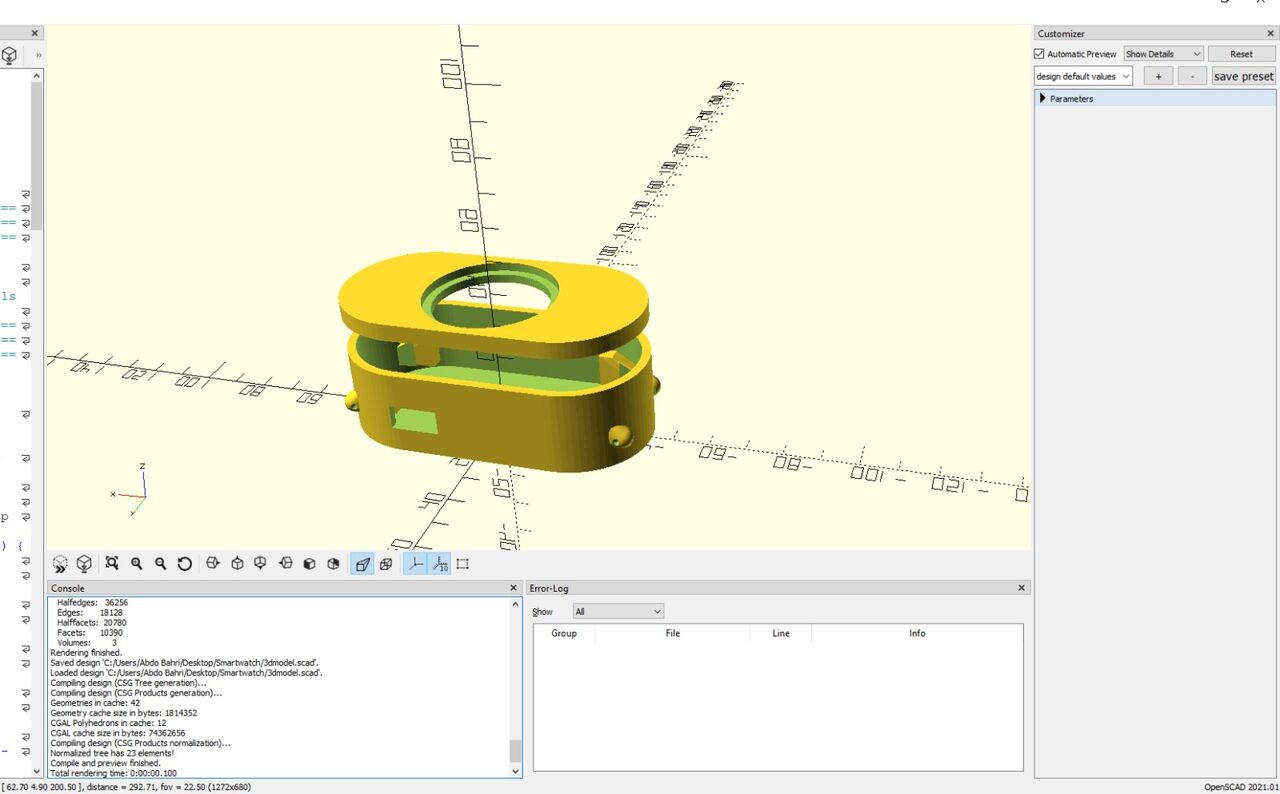Click the OpenSCAD 2021.01 version label

[x=1240, y=787]
